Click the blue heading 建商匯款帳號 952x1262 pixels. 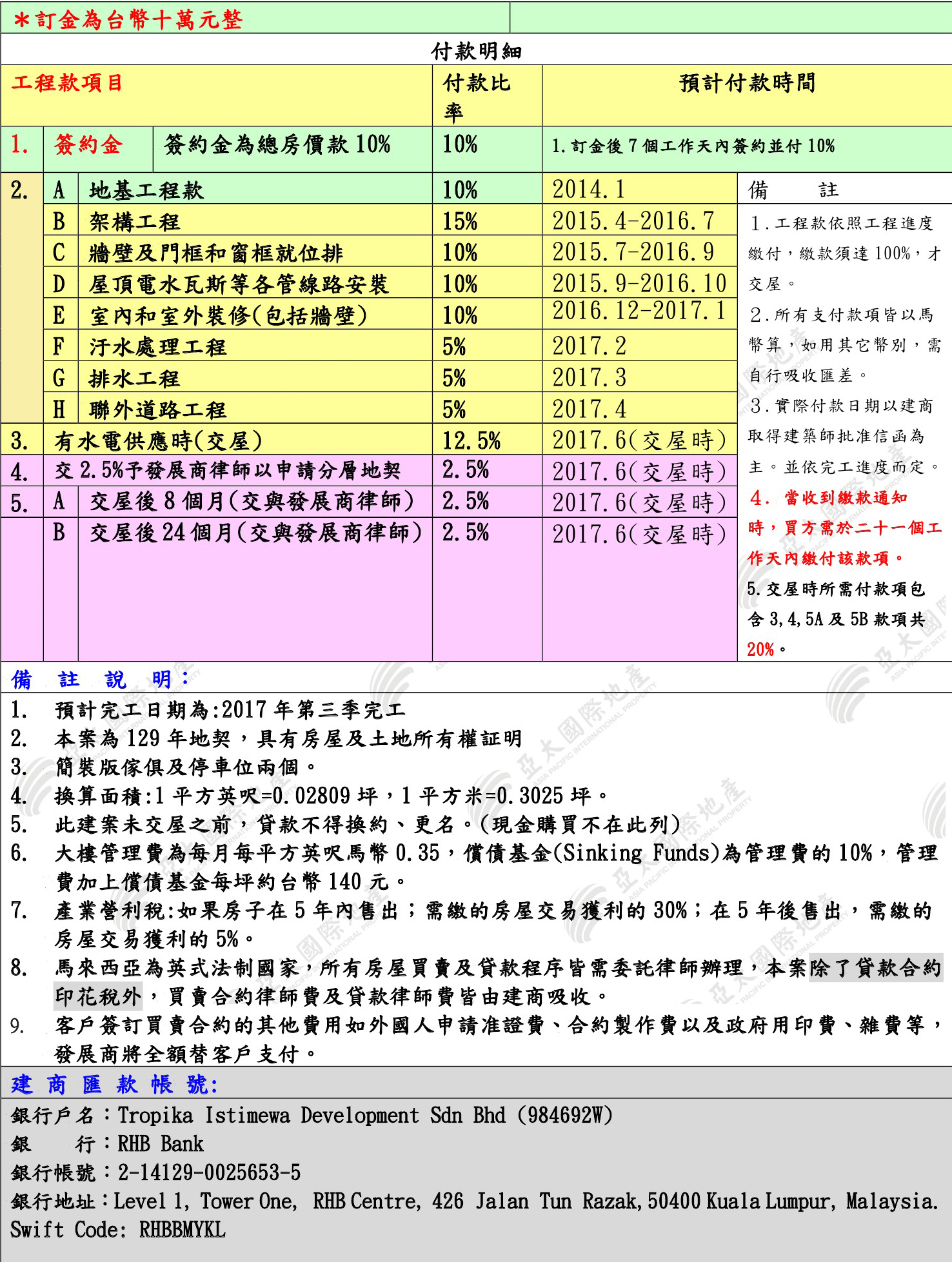click(114, 1085)
